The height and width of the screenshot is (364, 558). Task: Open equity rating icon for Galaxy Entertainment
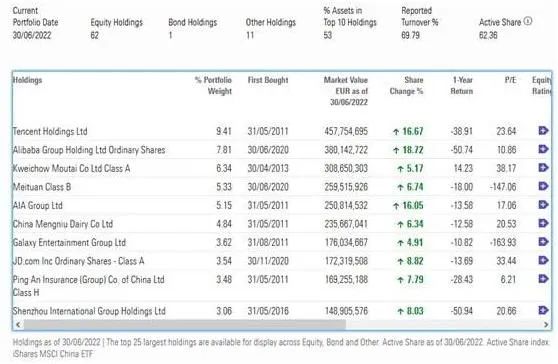click(x=543, y=242)
